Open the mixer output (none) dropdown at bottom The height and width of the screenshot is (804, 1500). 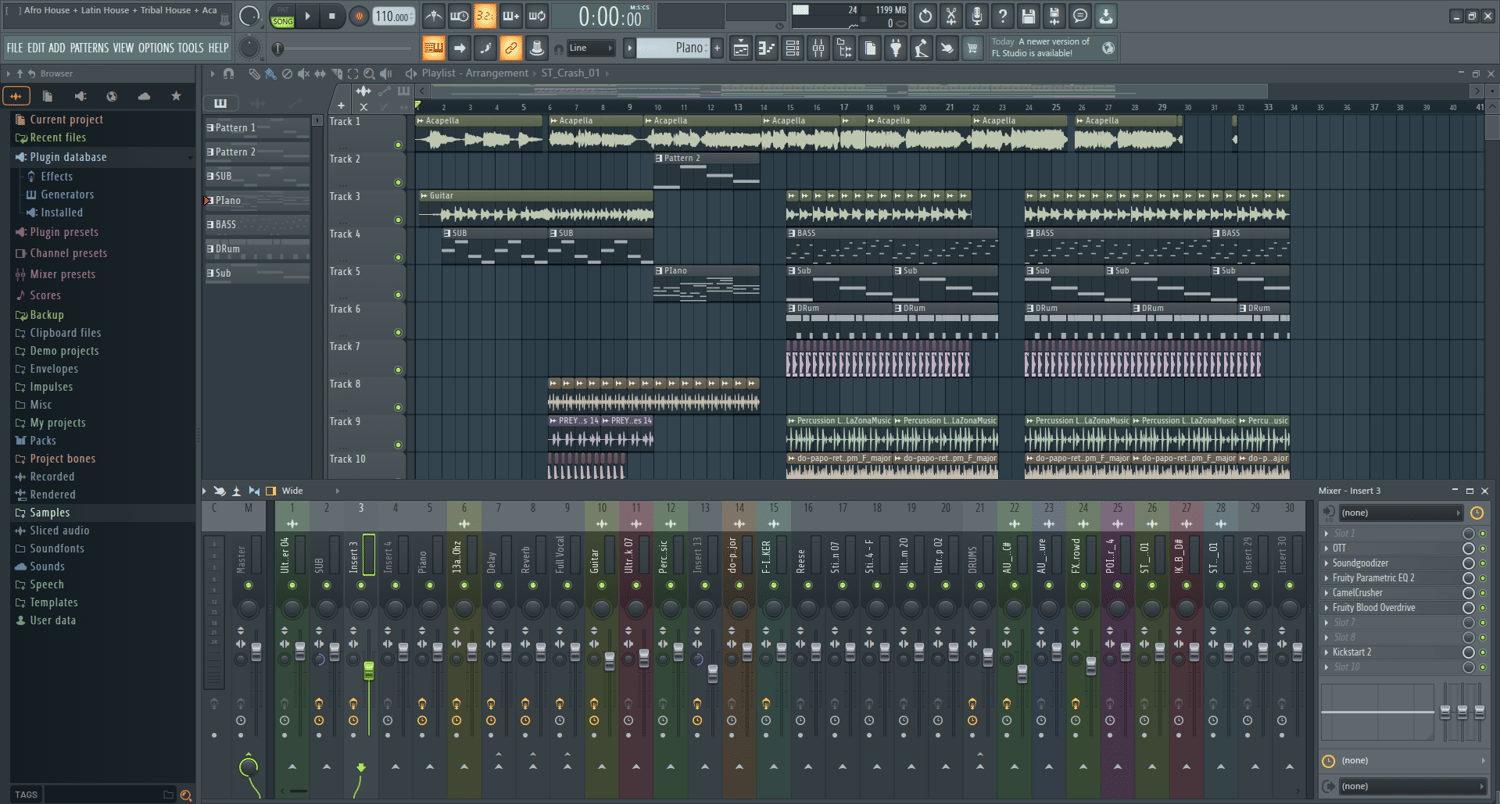coord(1412,786)
